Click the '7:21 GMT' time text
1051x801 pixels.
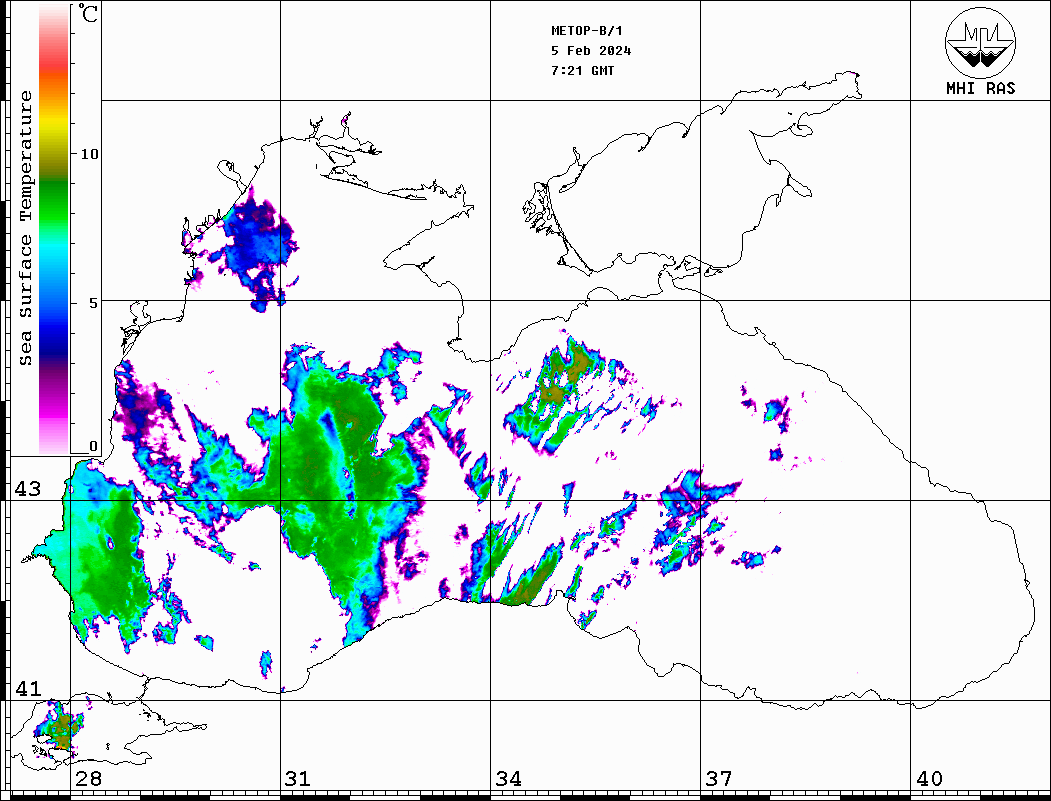pyautogui.click(x=583, y=70)
